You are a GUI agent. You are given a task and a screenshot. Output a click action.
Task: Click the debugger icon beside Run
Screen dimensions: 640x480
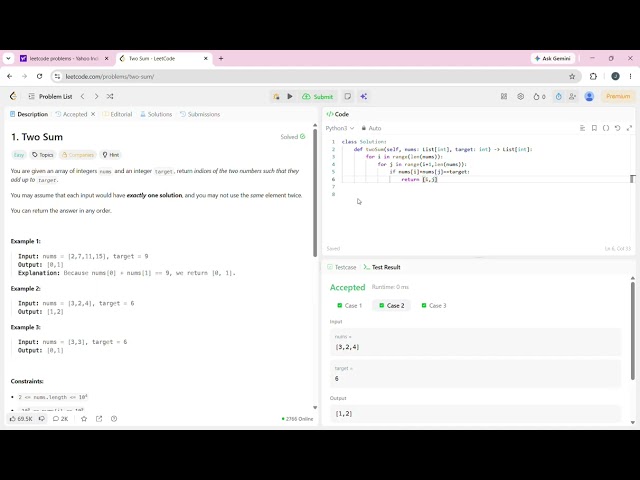coord(276,96)
